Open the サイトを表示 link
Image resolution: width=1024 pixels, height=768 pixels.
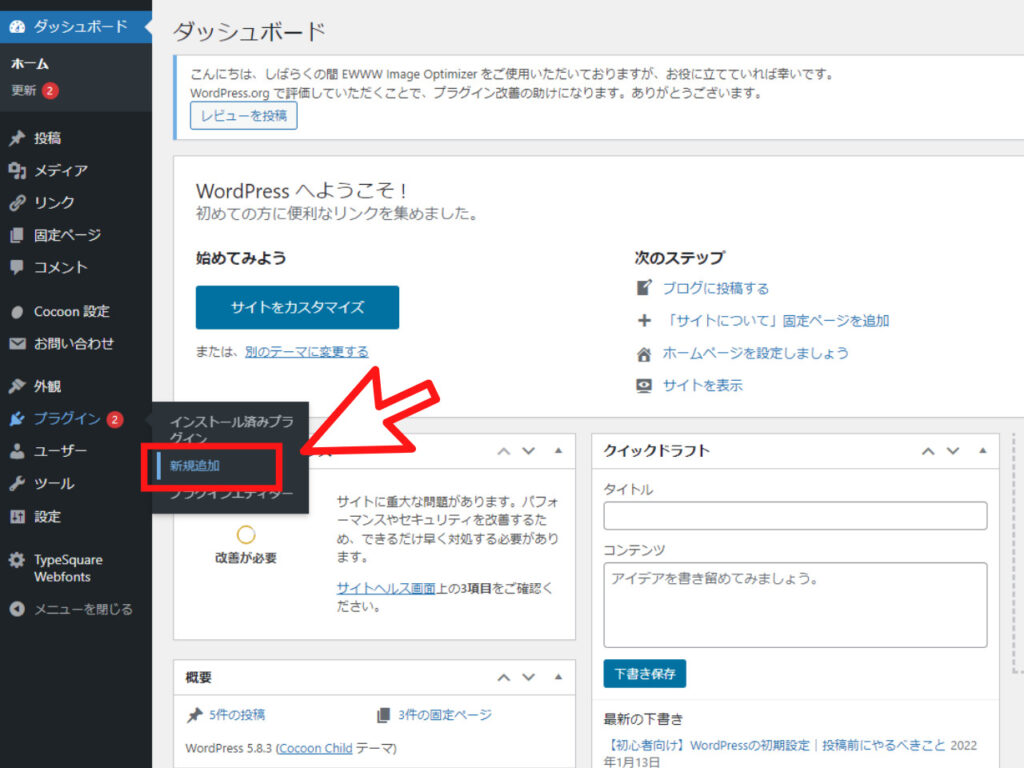coord(703,385)
